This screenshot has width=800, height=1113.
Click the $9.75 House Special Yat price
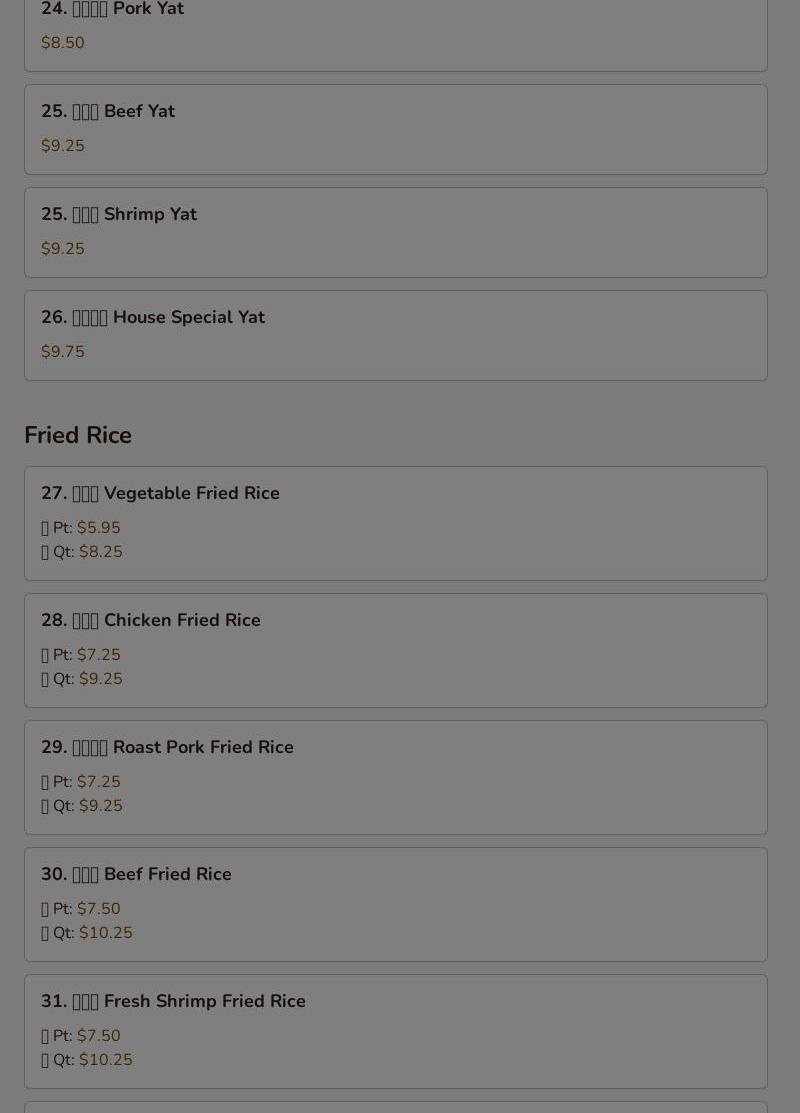62,351
